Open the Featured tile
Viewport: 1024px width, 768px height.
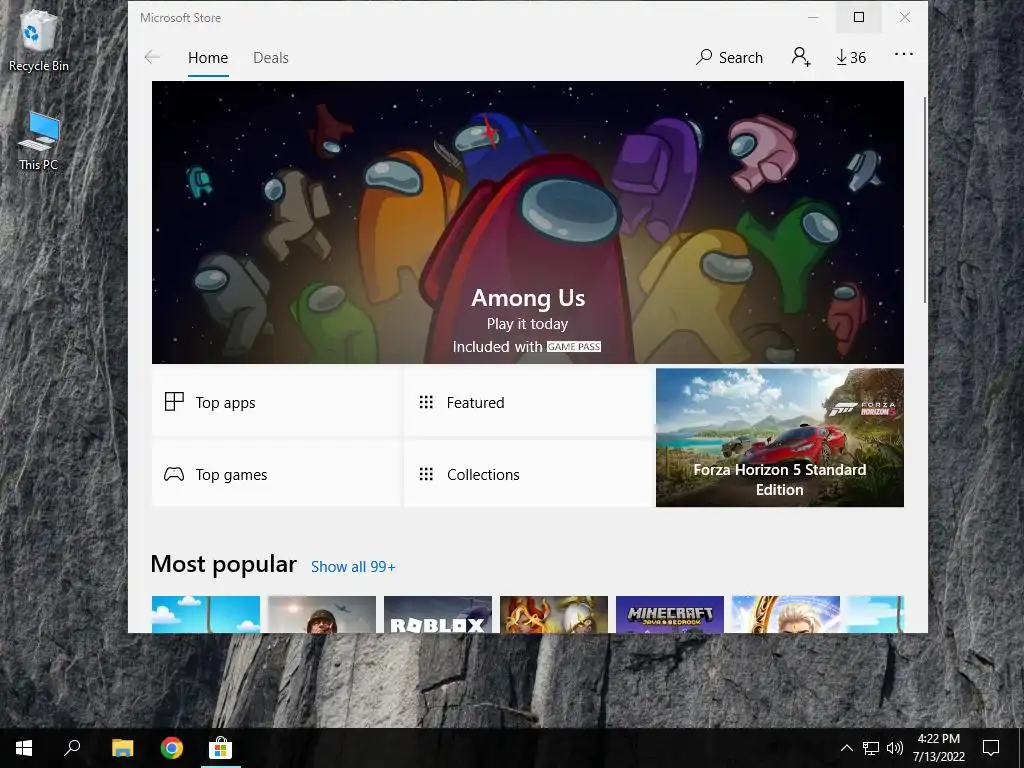coord(528,402)
